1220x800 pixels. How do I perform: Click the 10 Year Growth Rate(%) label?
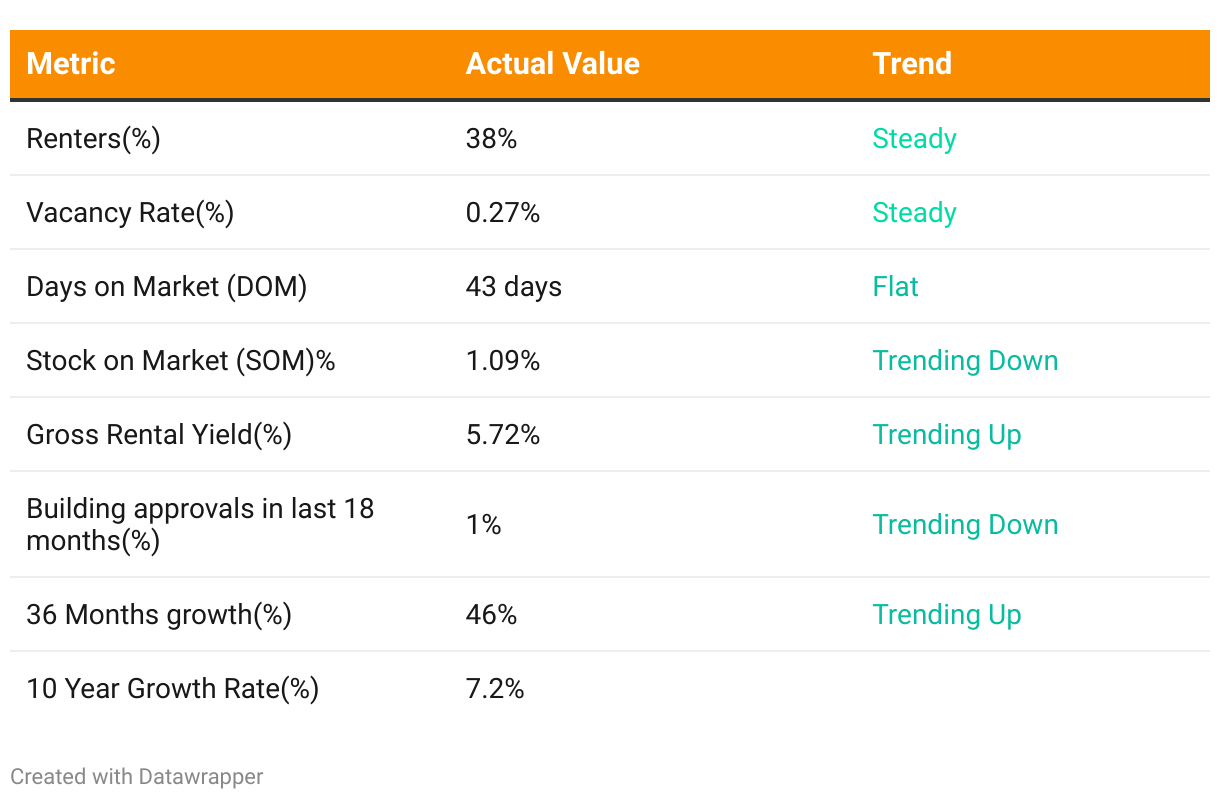pyautogui.click(x=172, y=688)
